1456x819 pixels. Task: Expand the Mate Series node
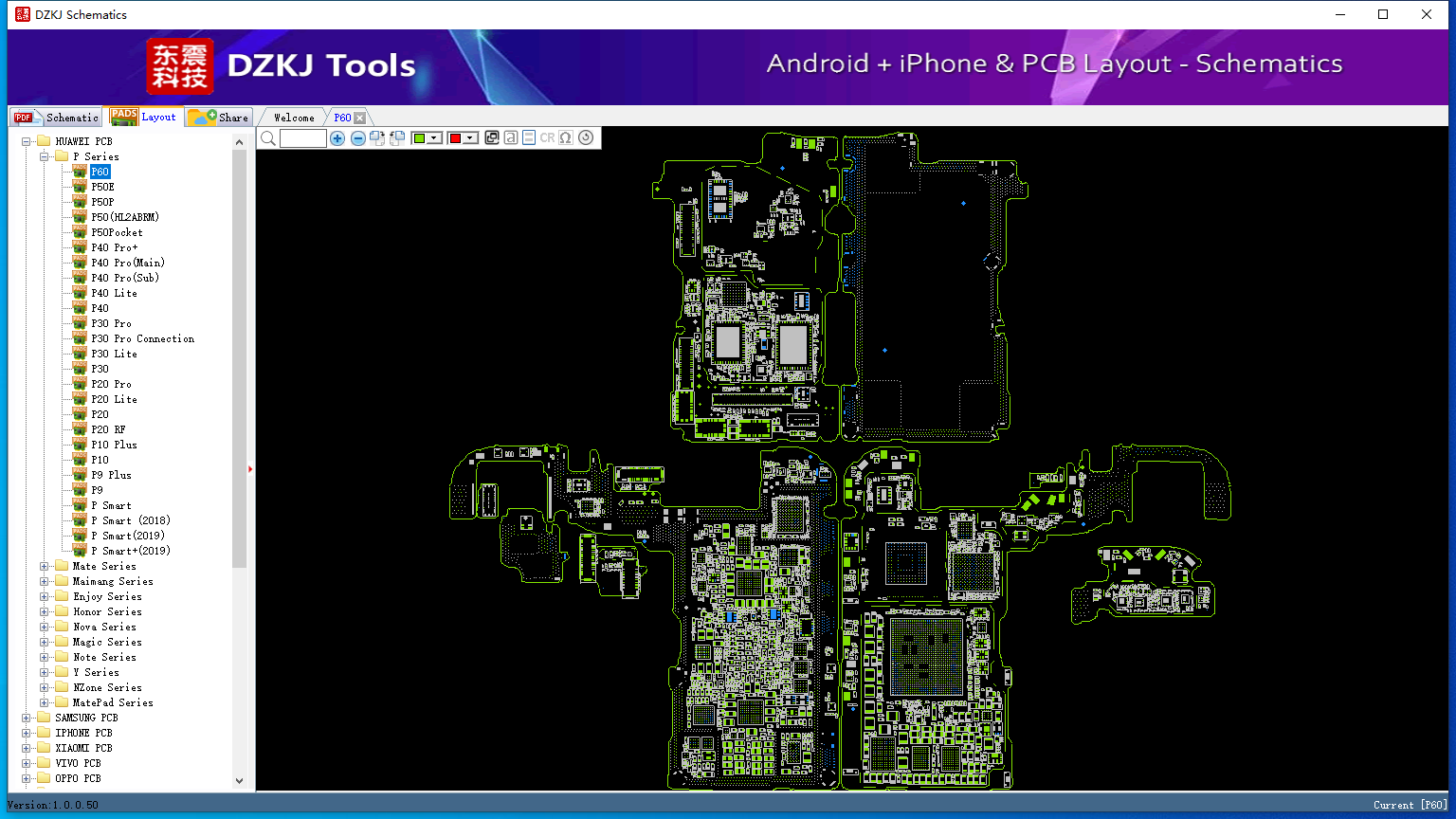(x=45, y=566)
